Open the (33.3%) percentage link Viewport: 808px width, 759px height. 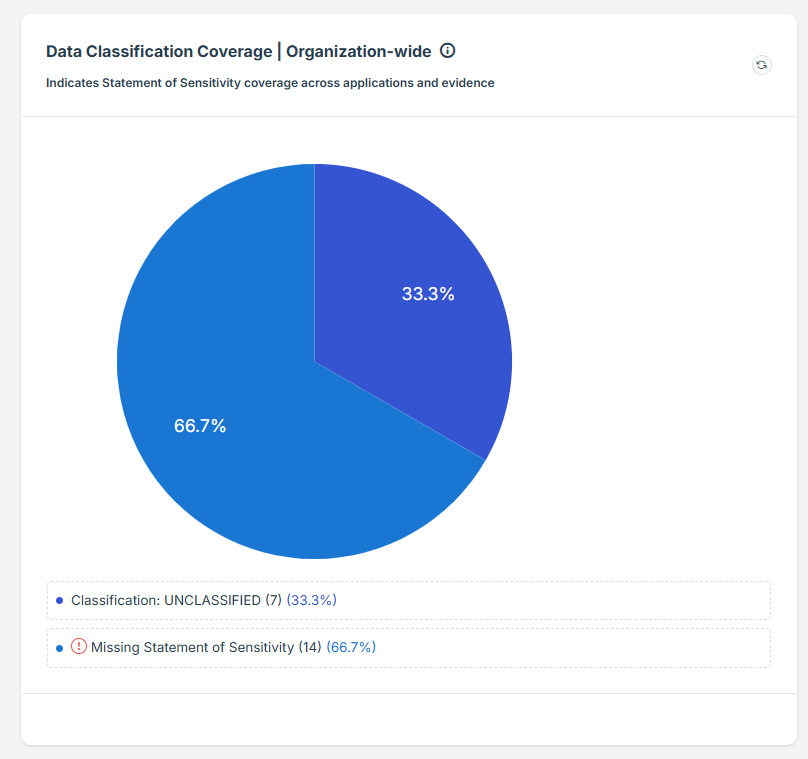[311, 600]
